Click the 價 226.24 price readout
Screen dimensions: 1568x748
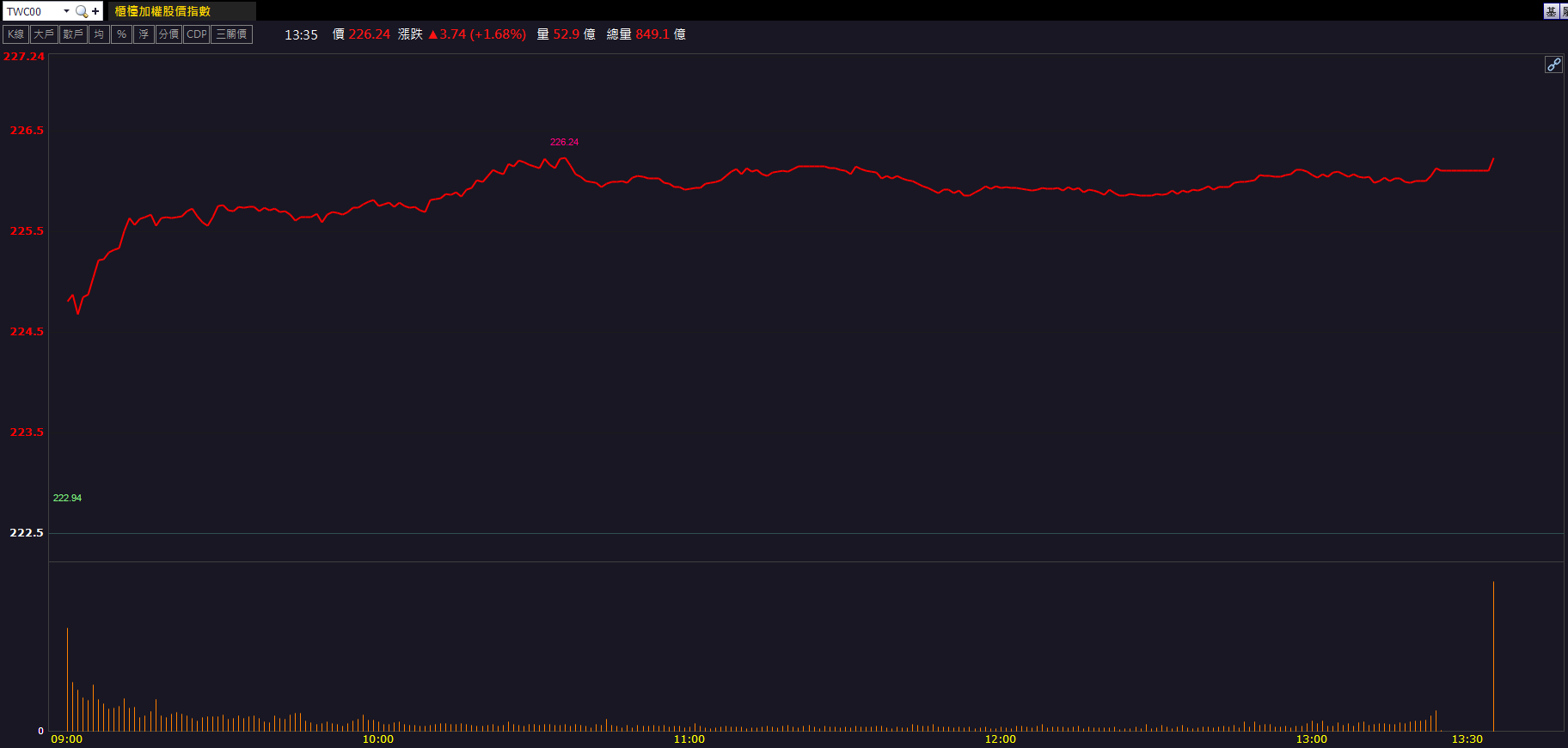(361, 34)
